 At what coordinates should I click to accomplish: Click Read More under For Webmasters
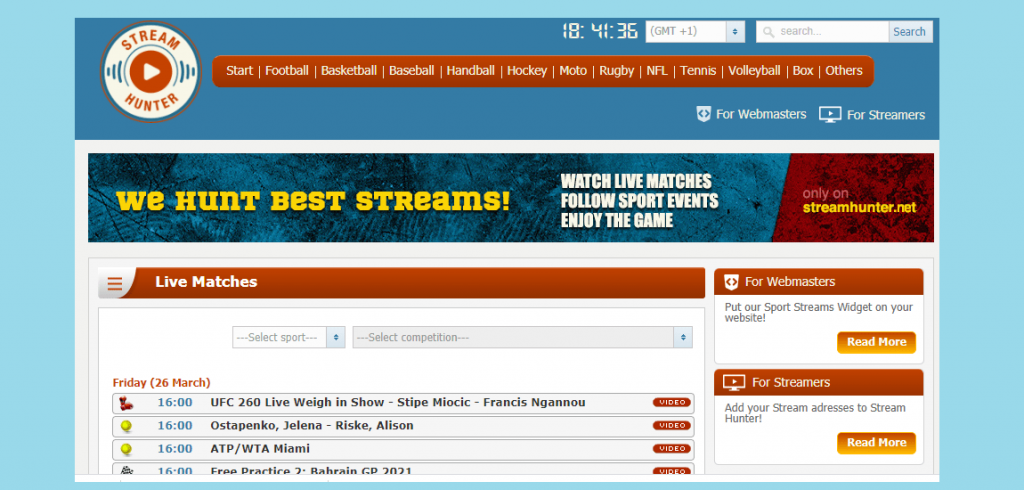[876, 342]
